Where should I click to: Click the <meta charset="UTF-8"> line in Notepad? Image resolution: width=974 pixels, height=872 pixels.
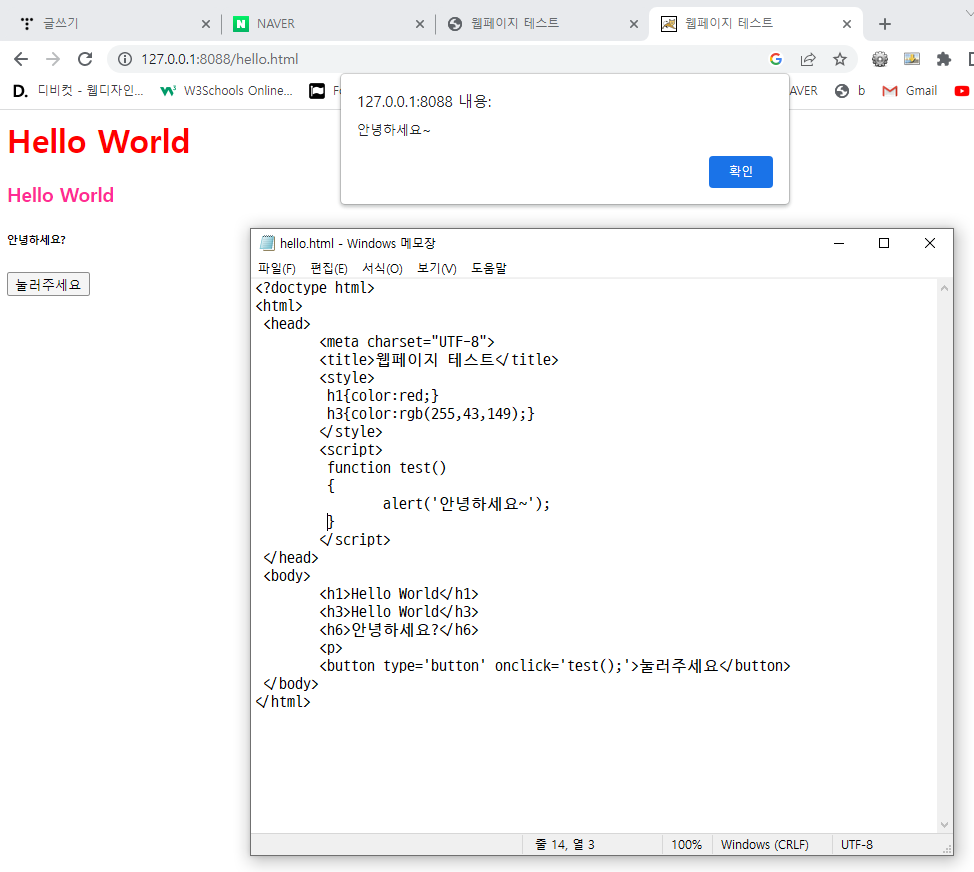(x=407, y=342)
